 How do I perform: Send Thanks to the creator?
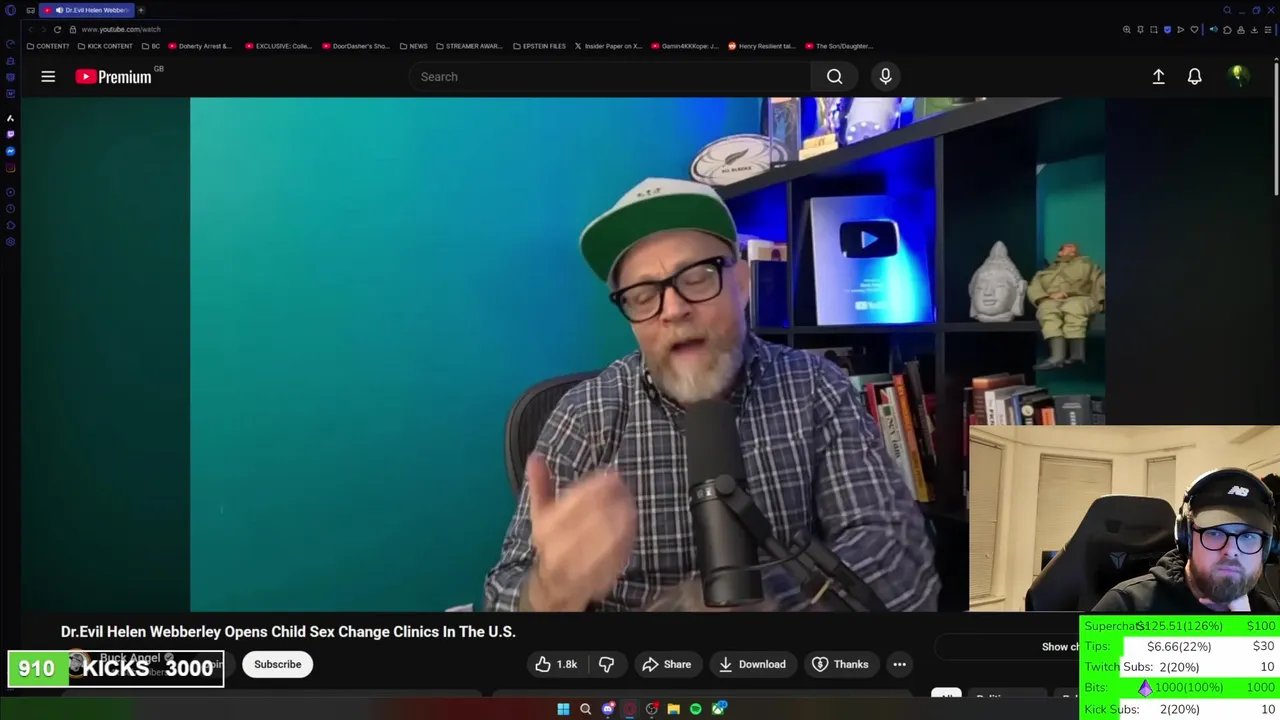point(840,664)
